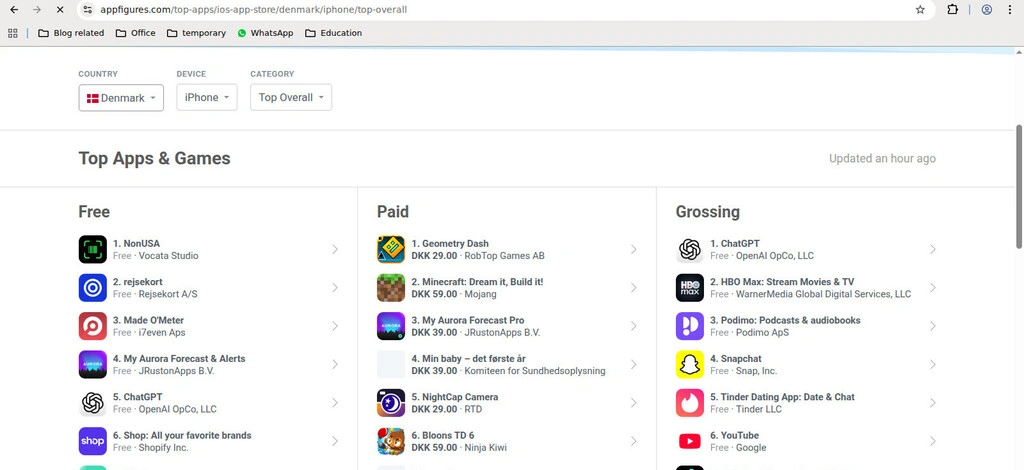The width and height of the screenshot is (1024, 470).
Task: Click the 'Top Apps & Games' heading
Action: click(x=154, y=159)
